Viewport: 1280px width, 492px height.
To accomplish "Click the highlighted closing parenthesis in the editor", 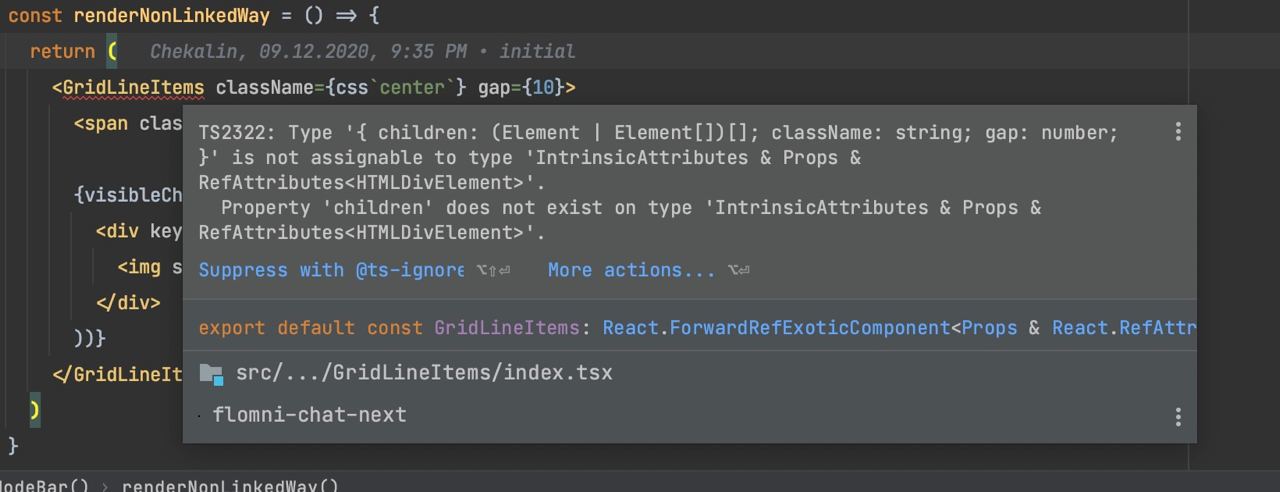I will (x=35, y=410).
